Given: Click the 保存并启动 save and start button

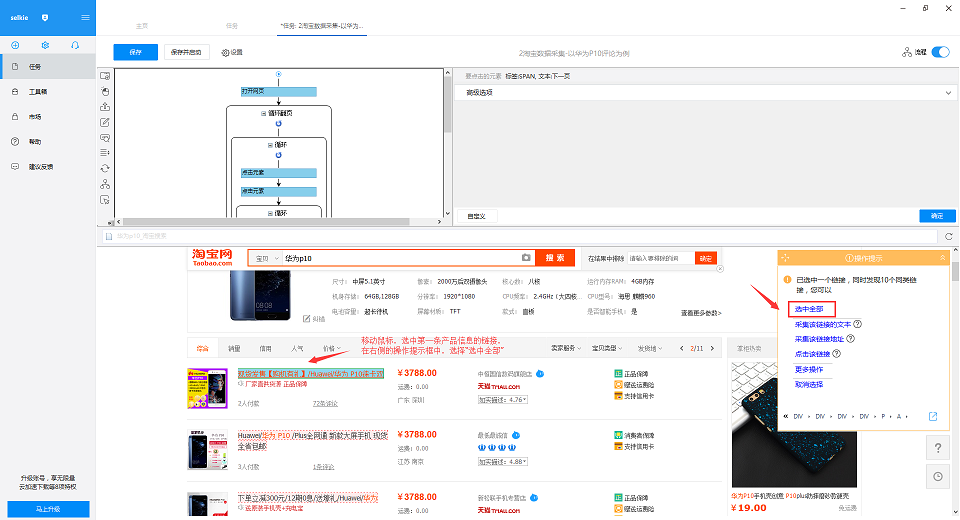Looking at the screenshot, I should pyautogui.click(x=186, y=52).
